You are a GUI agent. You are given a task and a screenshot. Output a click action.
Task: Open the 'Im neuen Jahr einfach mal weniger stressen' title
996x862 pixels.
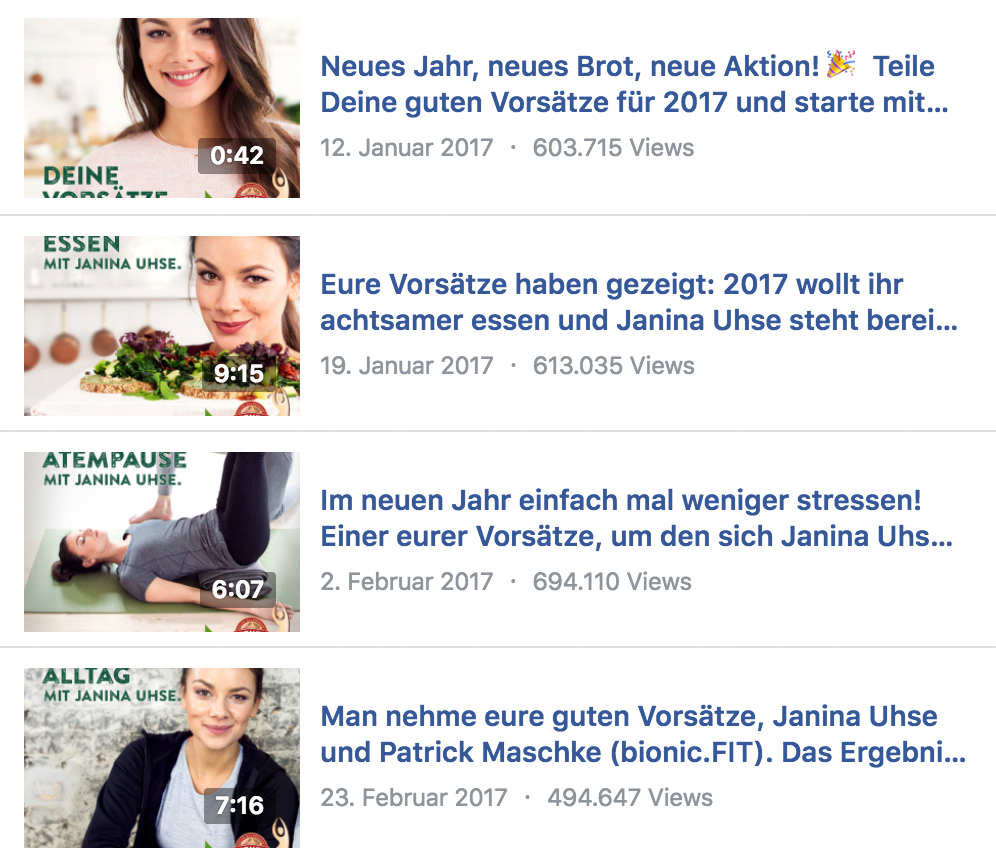[636, 518]
